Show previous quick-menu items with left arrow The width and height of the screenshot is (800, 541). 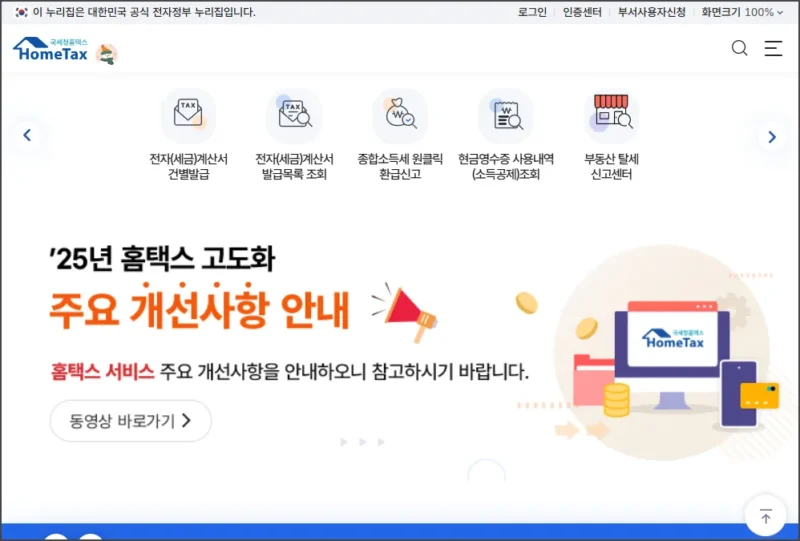coord(27,135)
